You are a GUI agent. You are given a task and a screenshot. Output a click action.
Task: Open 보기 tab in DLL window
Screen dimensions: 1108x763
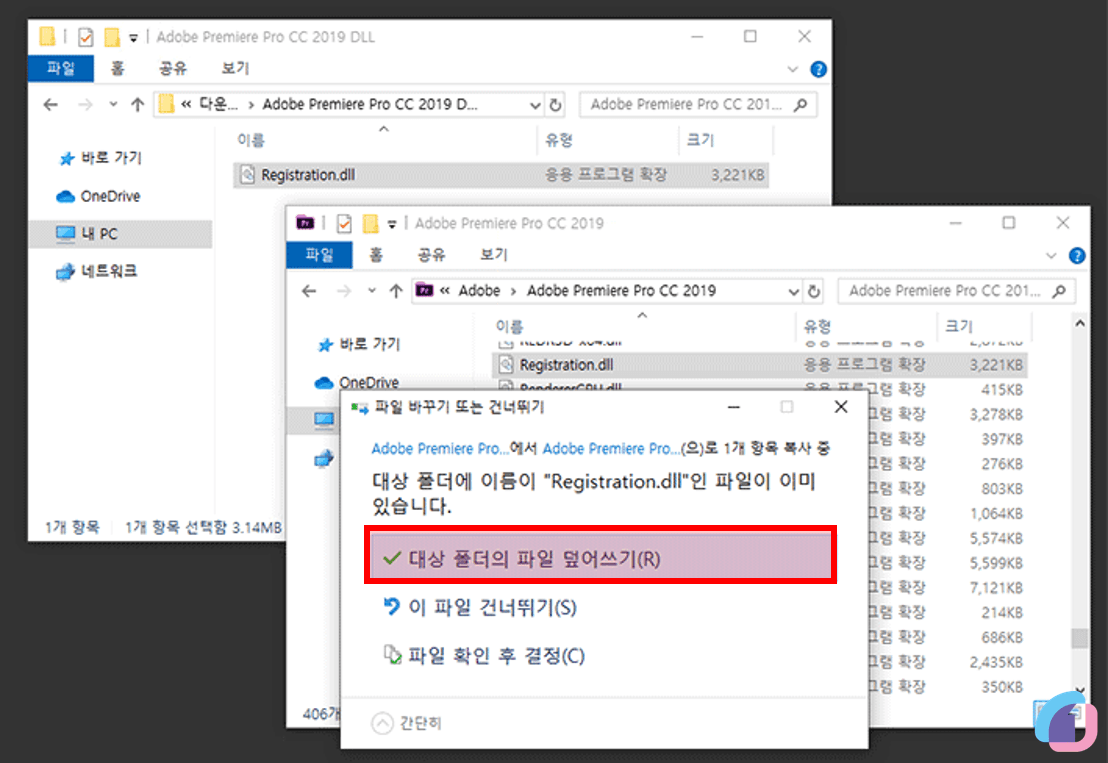(235, 69)
